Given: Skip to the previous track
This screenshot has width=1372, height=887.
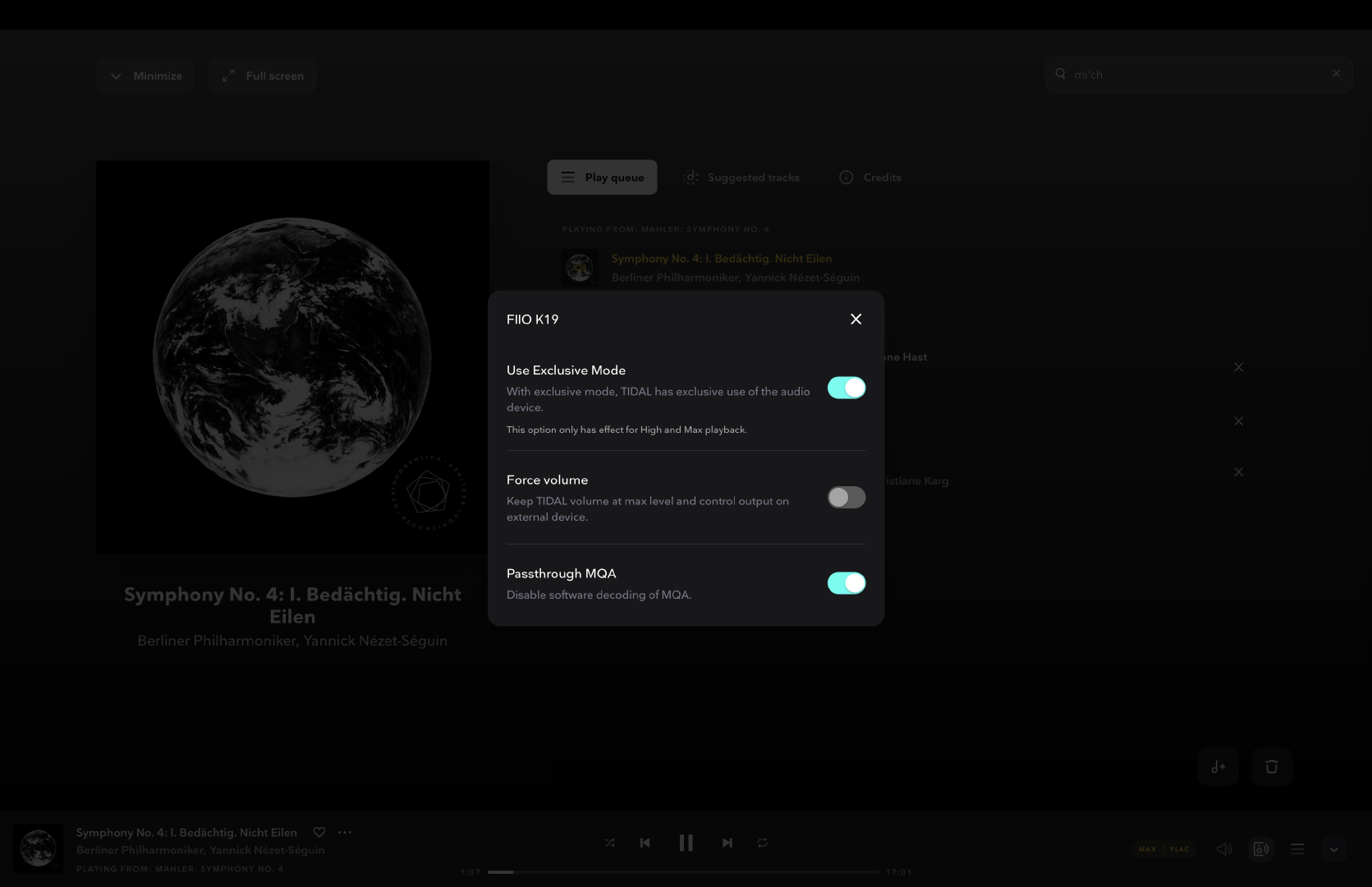Looking at the screenshot, I should (645, 843).
